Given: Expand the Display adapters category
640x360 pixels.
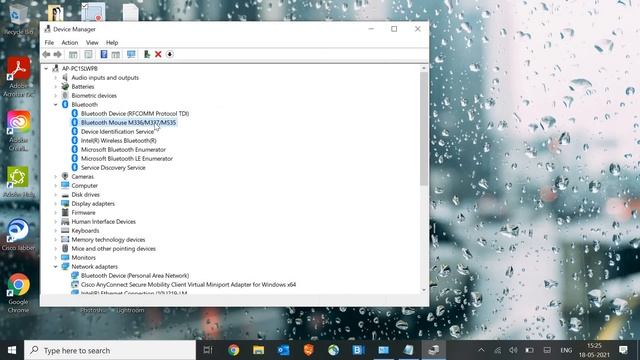Looking at the screenshot, I should coord(56,204).
